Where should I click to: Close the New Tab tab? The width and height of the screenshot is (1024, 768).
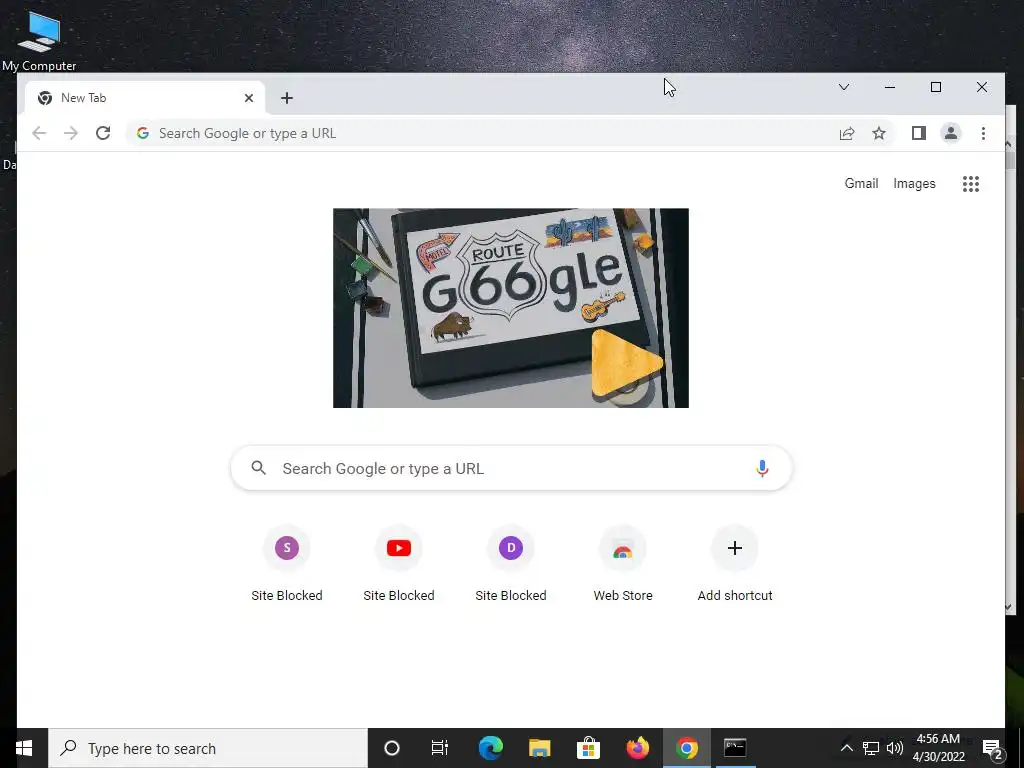(x=249, y=98)
